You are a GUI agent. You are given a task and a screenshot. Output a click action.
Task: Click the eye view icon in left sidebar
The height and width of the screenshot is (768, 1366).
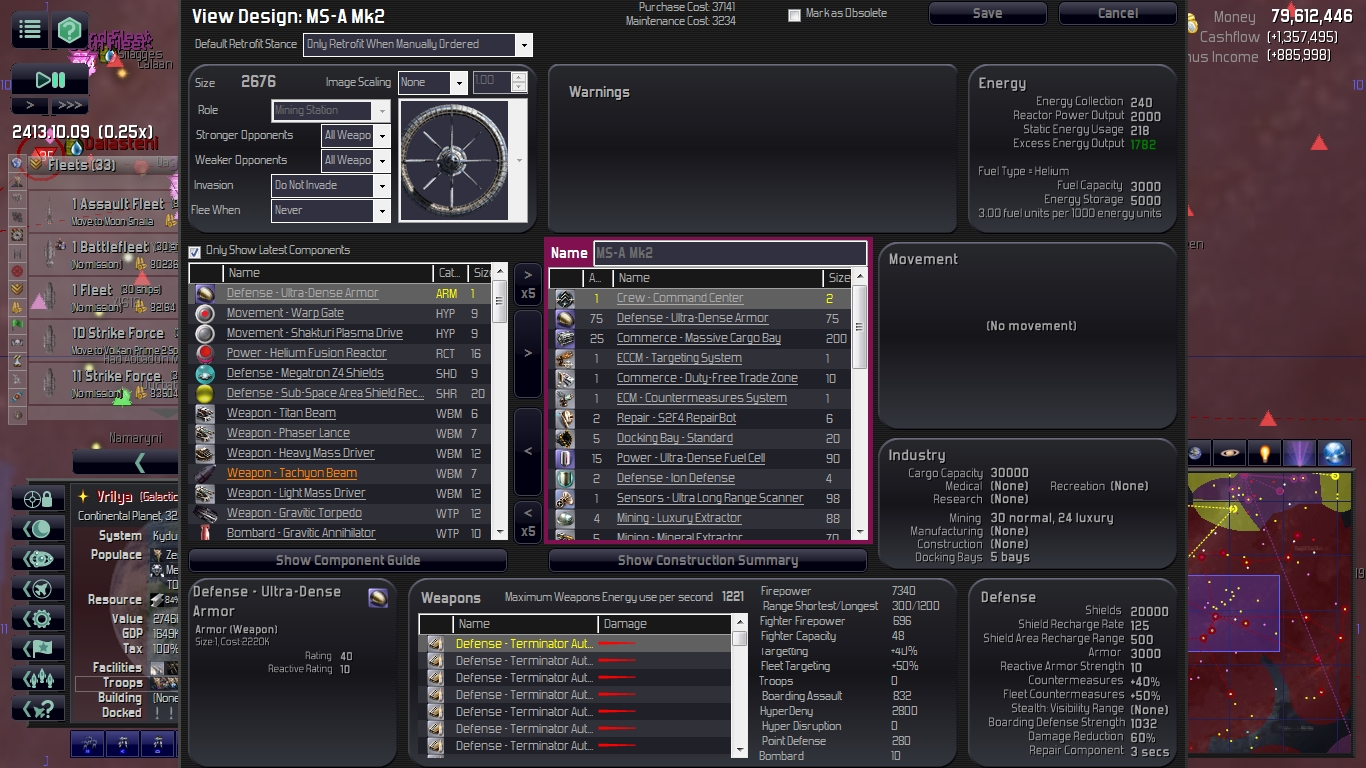pos(39,558)
